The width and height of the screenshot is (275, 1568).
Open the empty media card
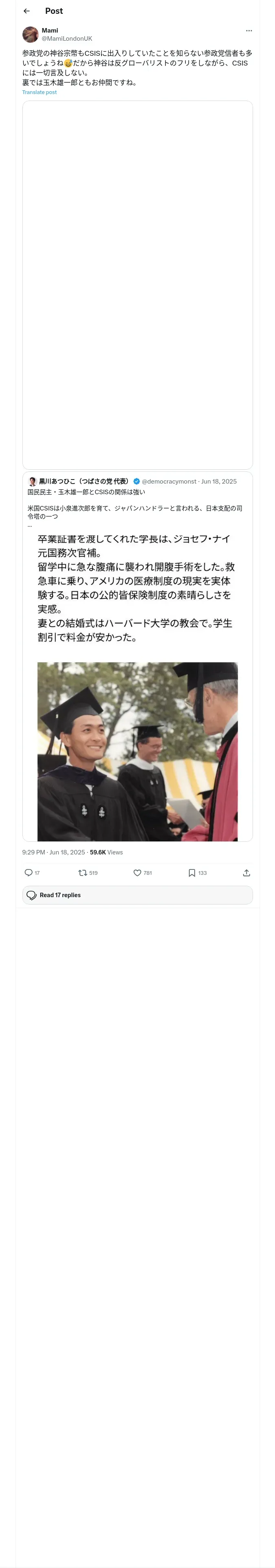pyautogui.click(x=137, y=285)
